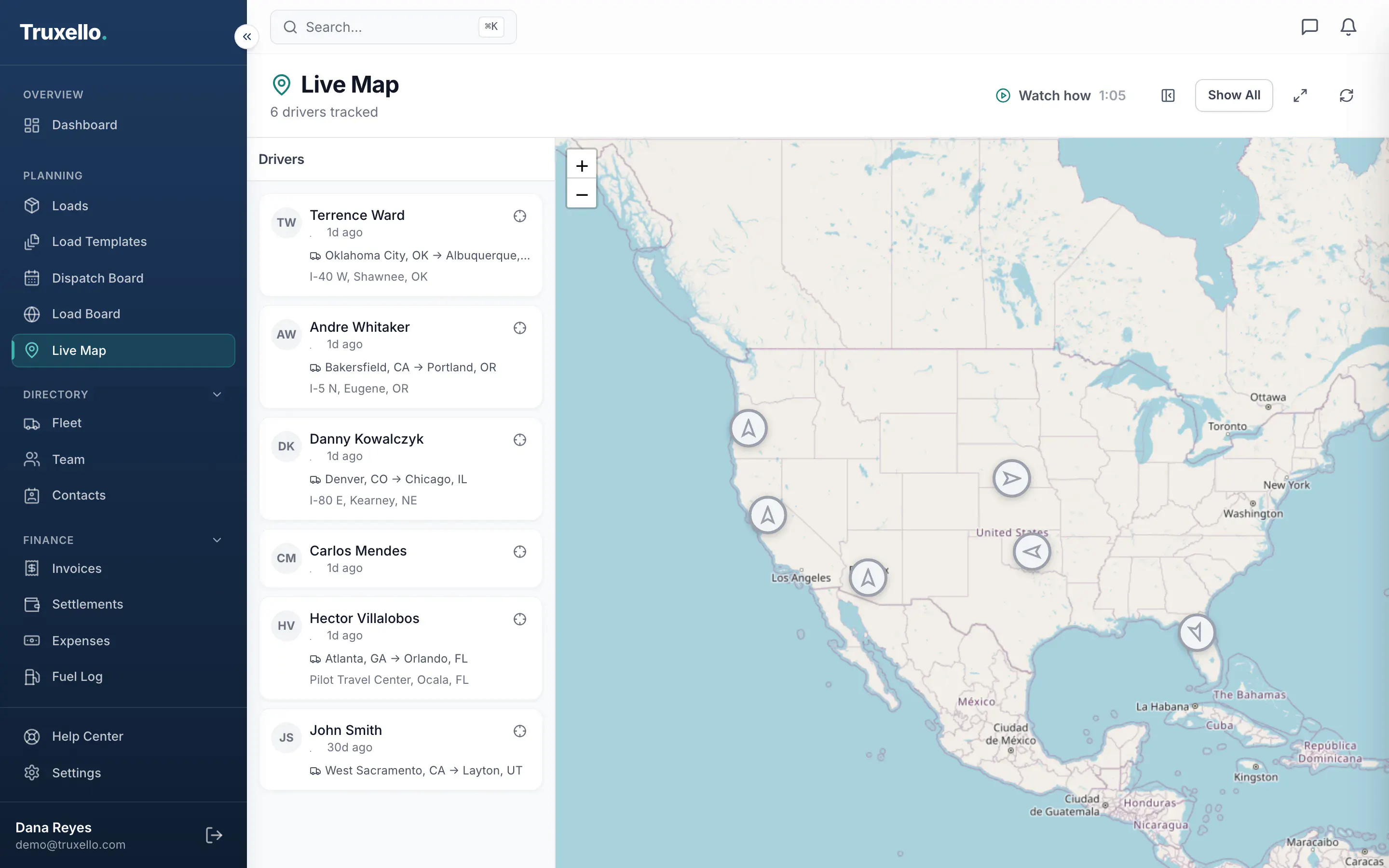Go to Invoices
The image size is (1389, 868).
click(x=123, y=569)
